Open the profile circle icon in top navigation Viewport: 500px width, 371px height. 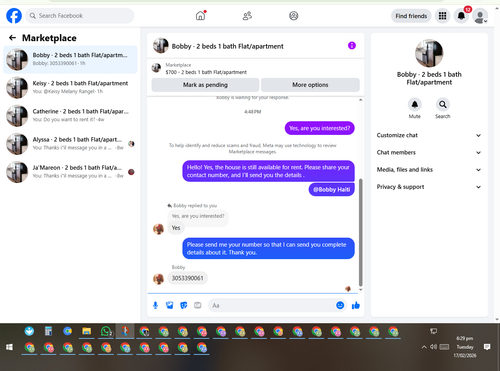click(294, 16)
